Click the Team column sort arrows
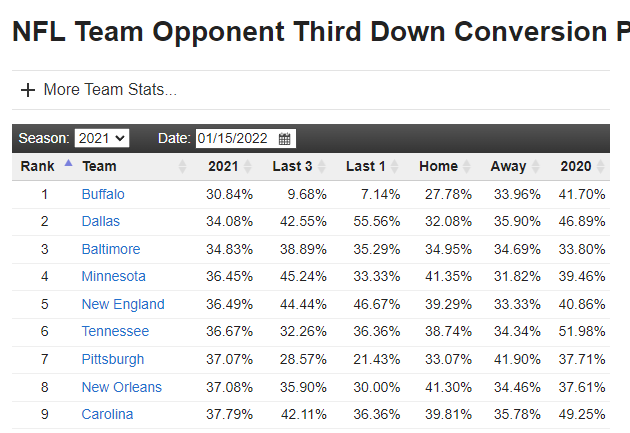The height and width of the screenshot is (433, 630). point(182,167)
